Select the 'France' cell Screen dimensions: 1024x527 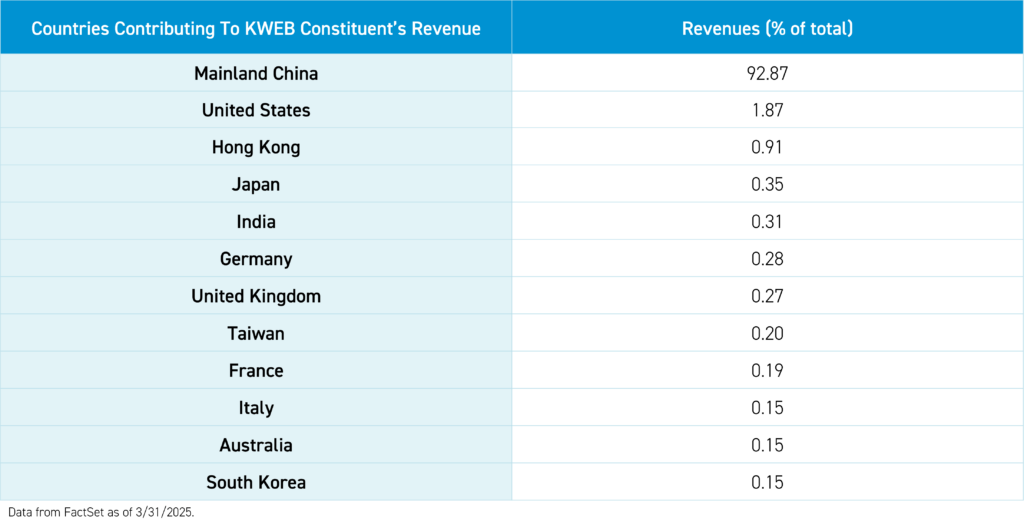[256, 371]
